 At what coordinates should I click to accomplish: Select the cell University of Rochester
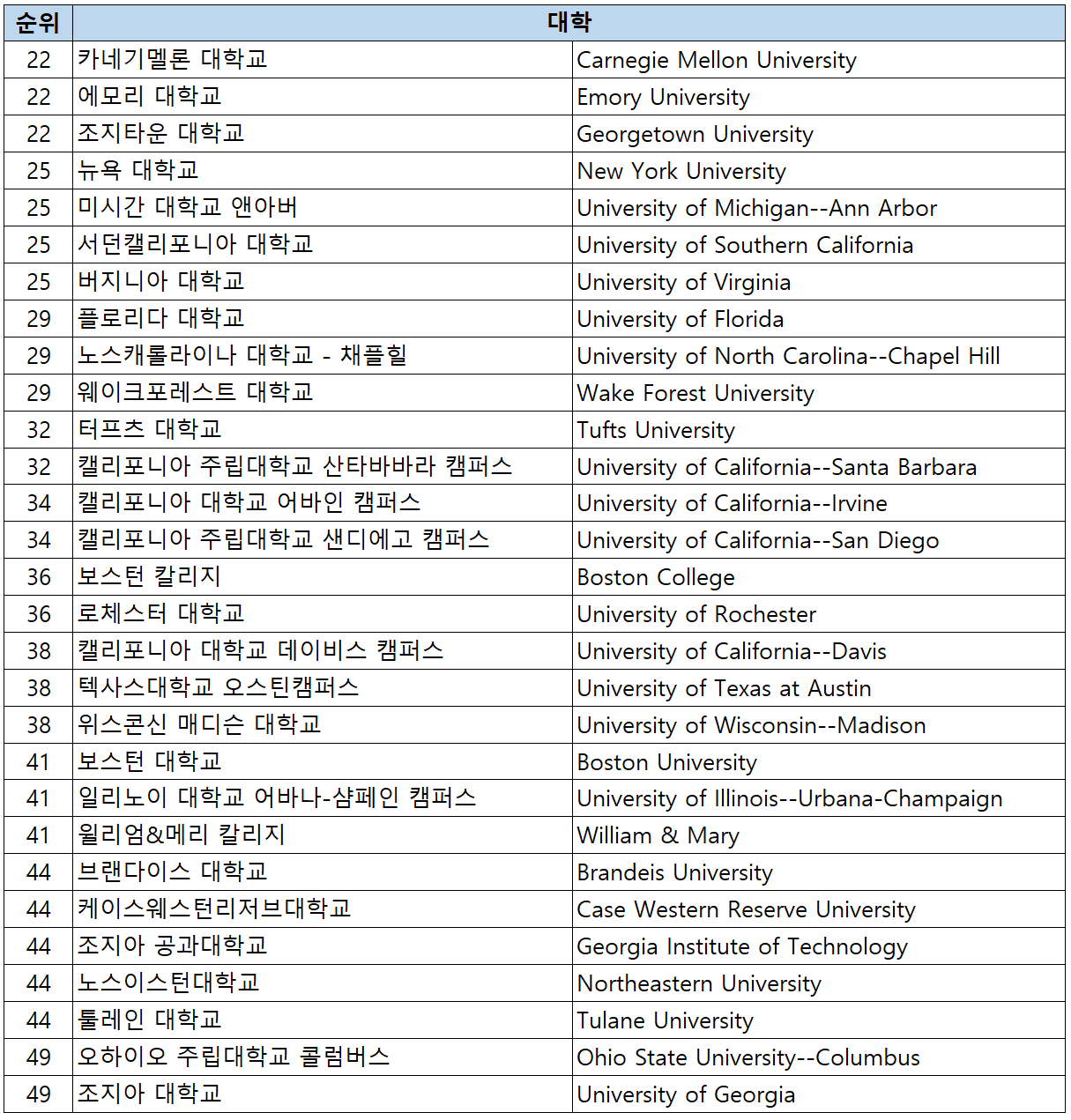(819, 614)
